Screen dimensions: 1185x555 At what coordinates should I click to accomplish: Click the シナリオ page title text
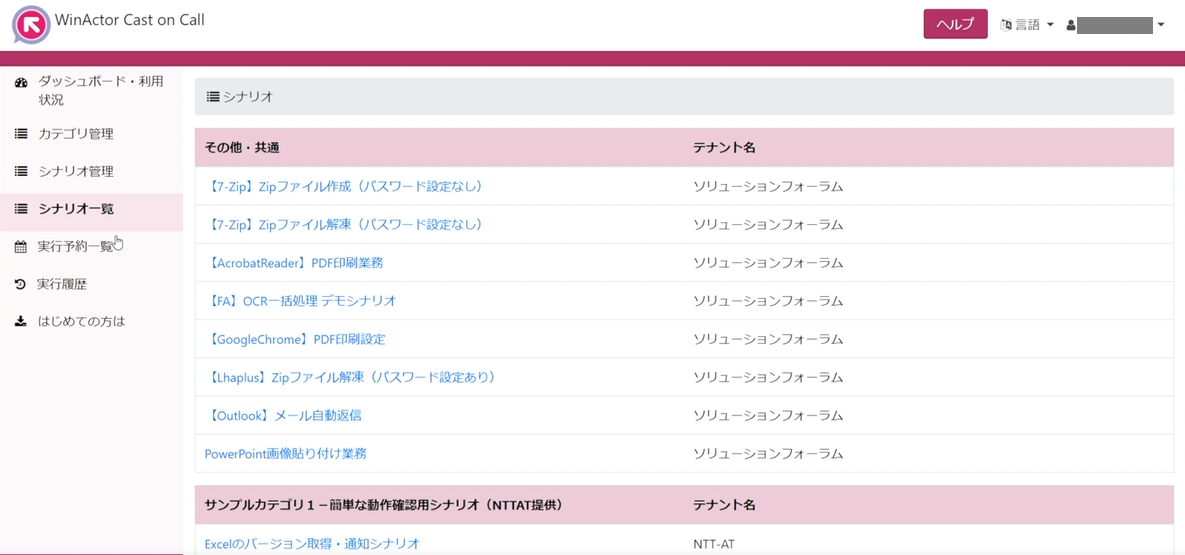pos(248,97)
